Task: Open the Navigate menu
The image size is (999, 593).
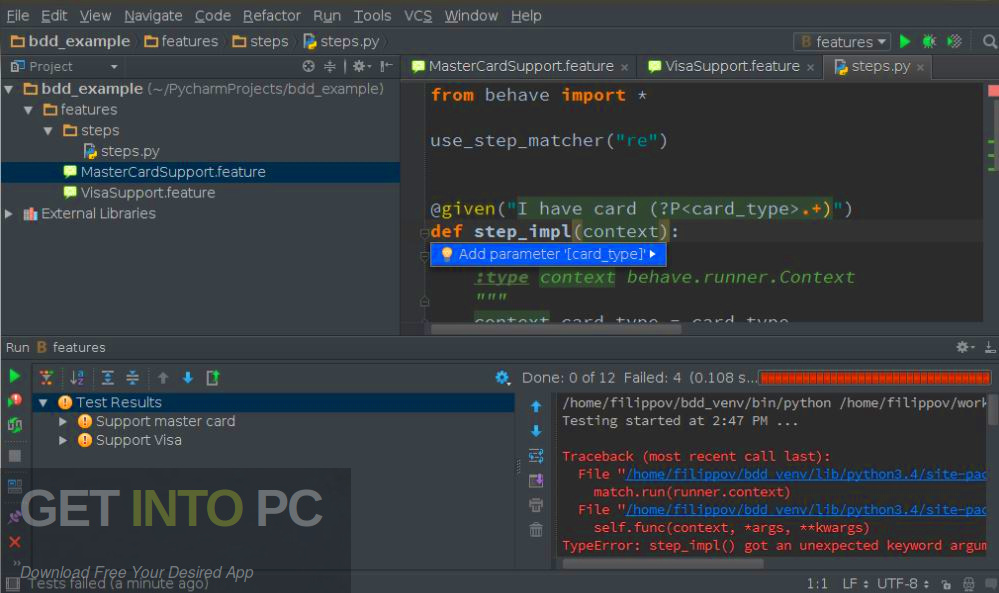Action: 153,15
